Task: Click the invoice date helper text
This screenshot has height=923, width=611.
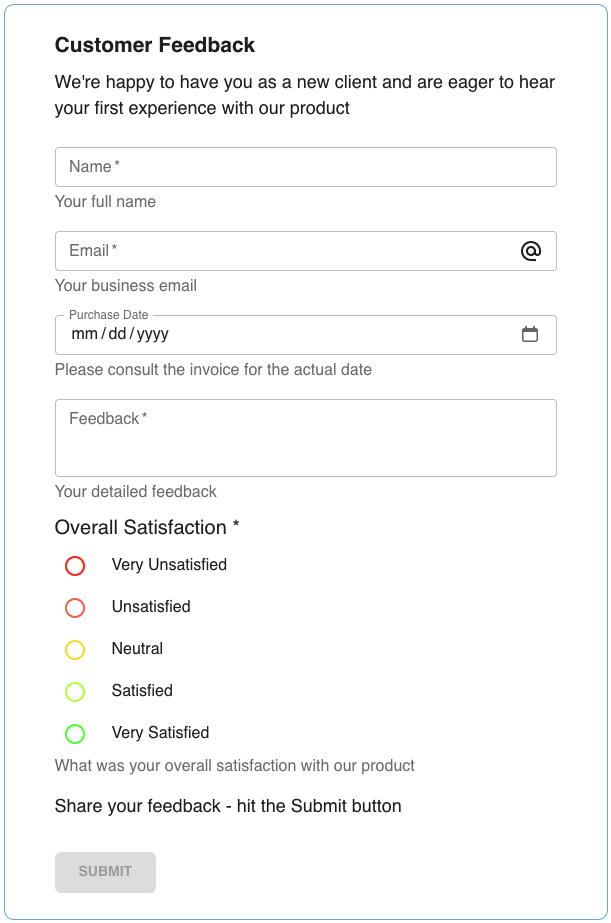Action: [x=213, y=370]
